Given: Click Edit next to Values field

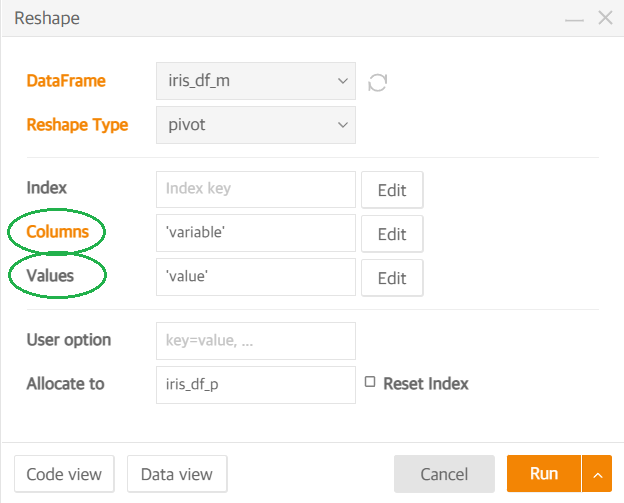Looking at the screenshot, I should tap(392, 278).
